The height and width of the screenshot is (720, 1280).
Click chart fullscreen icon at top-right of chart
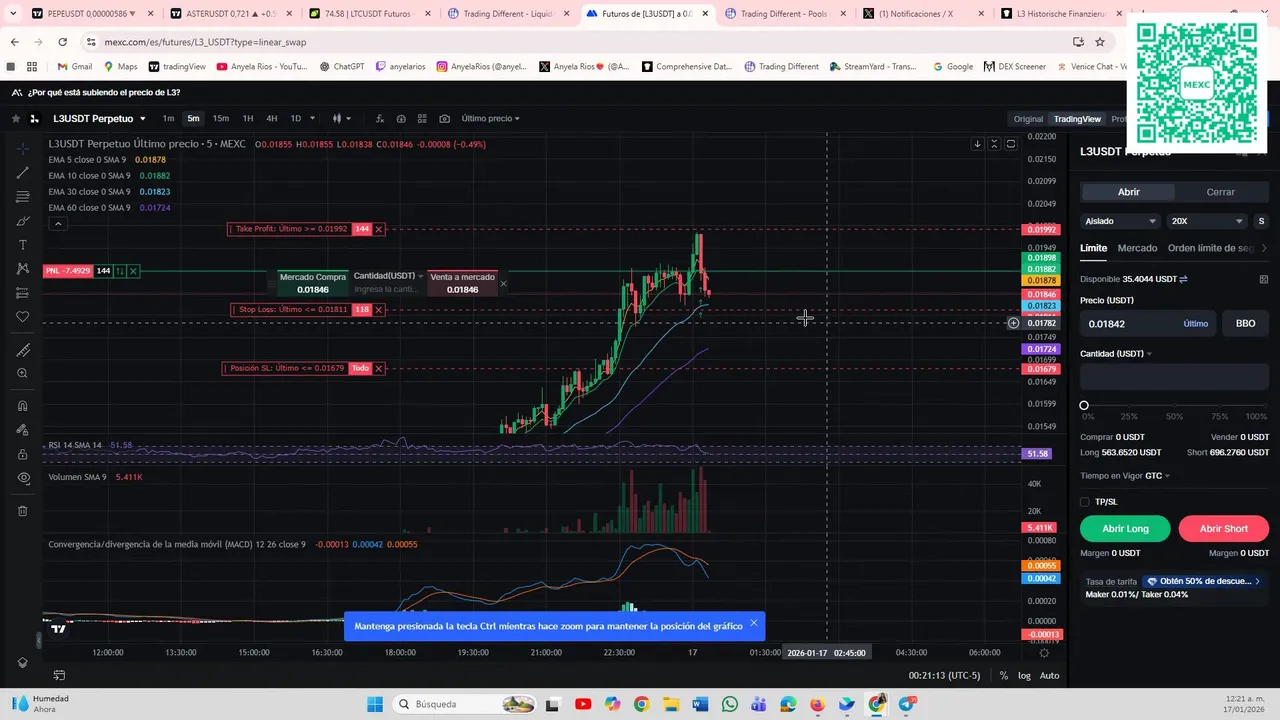[1011, 144]
